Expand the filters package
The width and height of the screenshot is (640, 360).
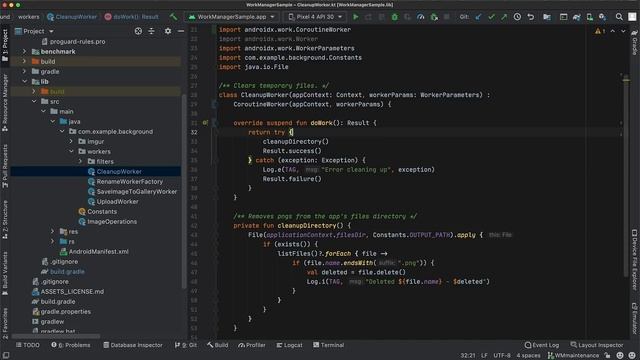80,161
